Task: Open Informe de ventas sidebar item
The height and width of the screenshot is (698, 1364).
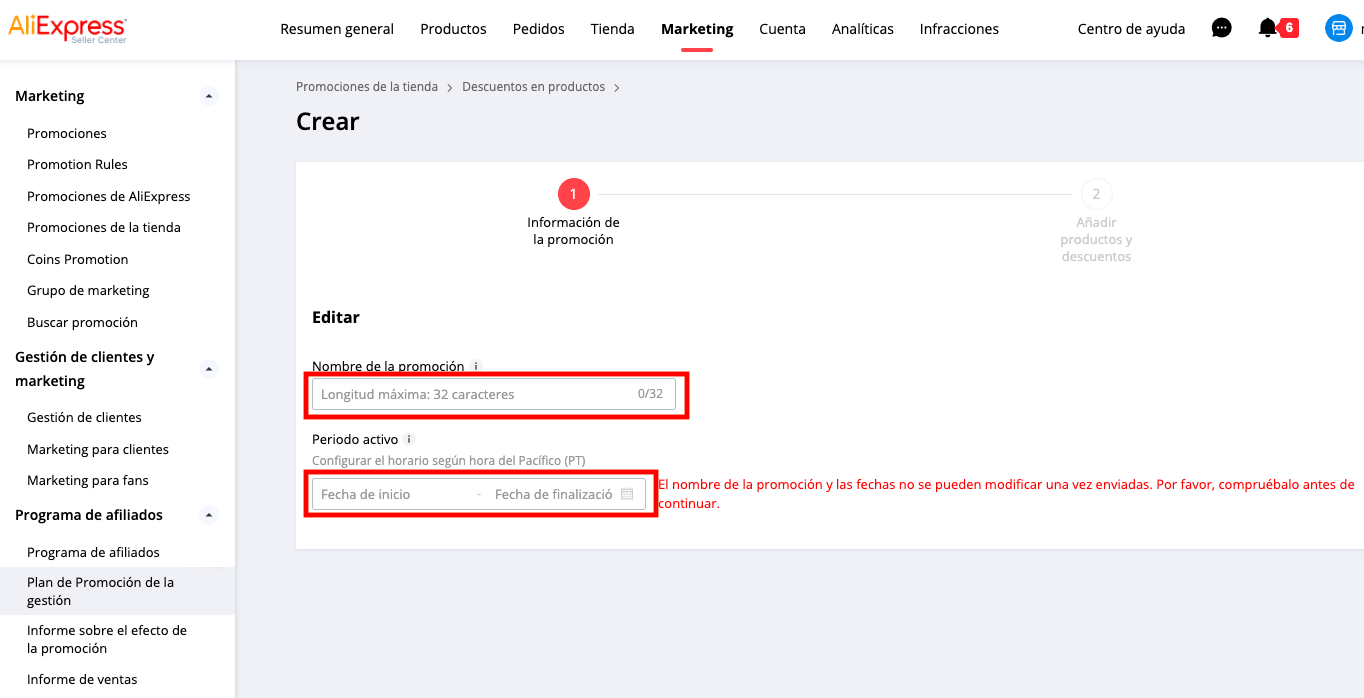Action: [82, 679]
